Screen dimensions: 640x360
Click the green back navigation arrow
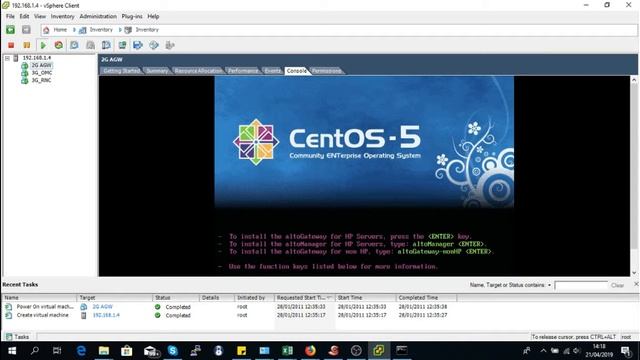coord(10,30)
